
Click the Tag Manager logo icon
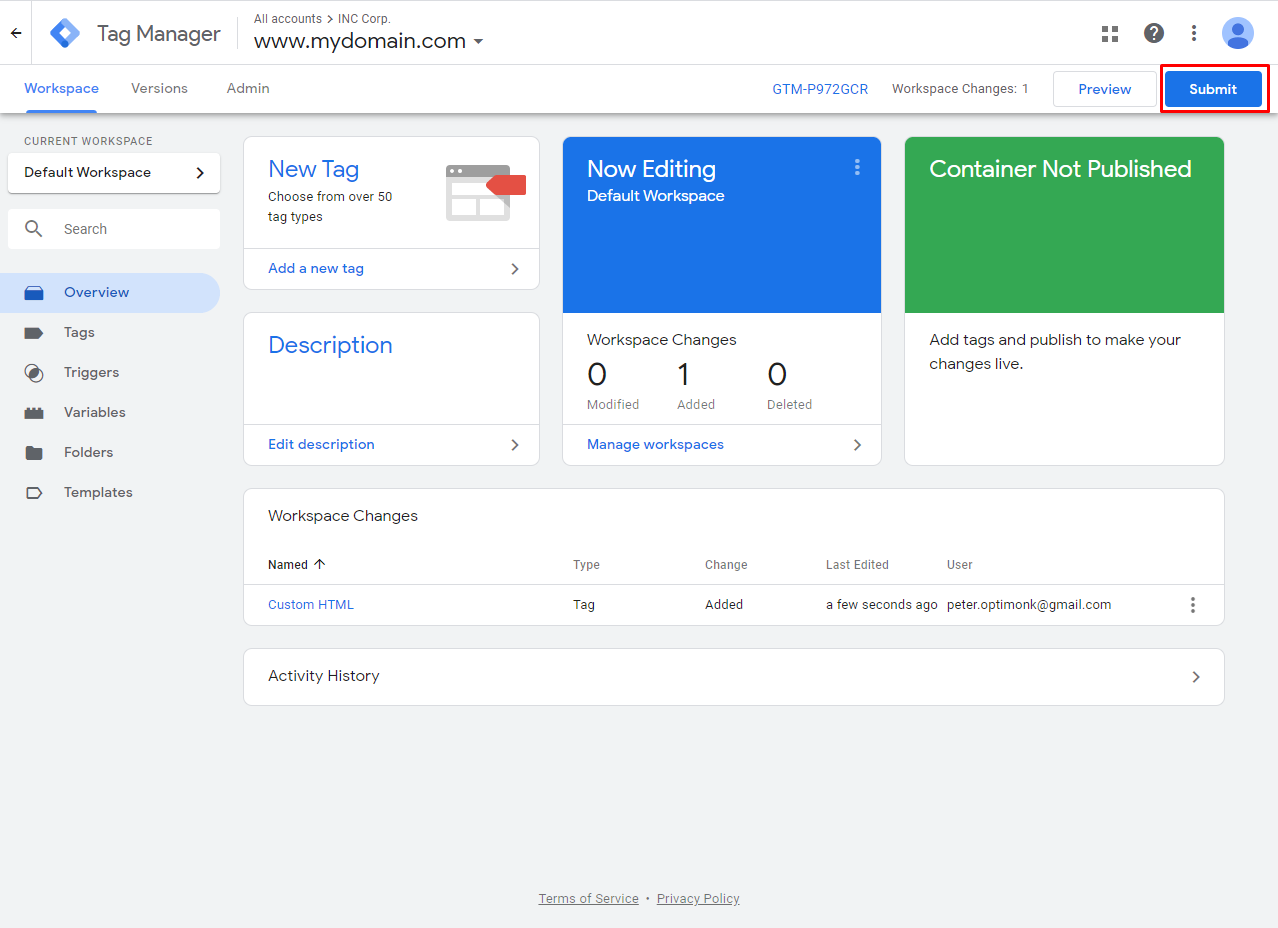pos(65,33)
